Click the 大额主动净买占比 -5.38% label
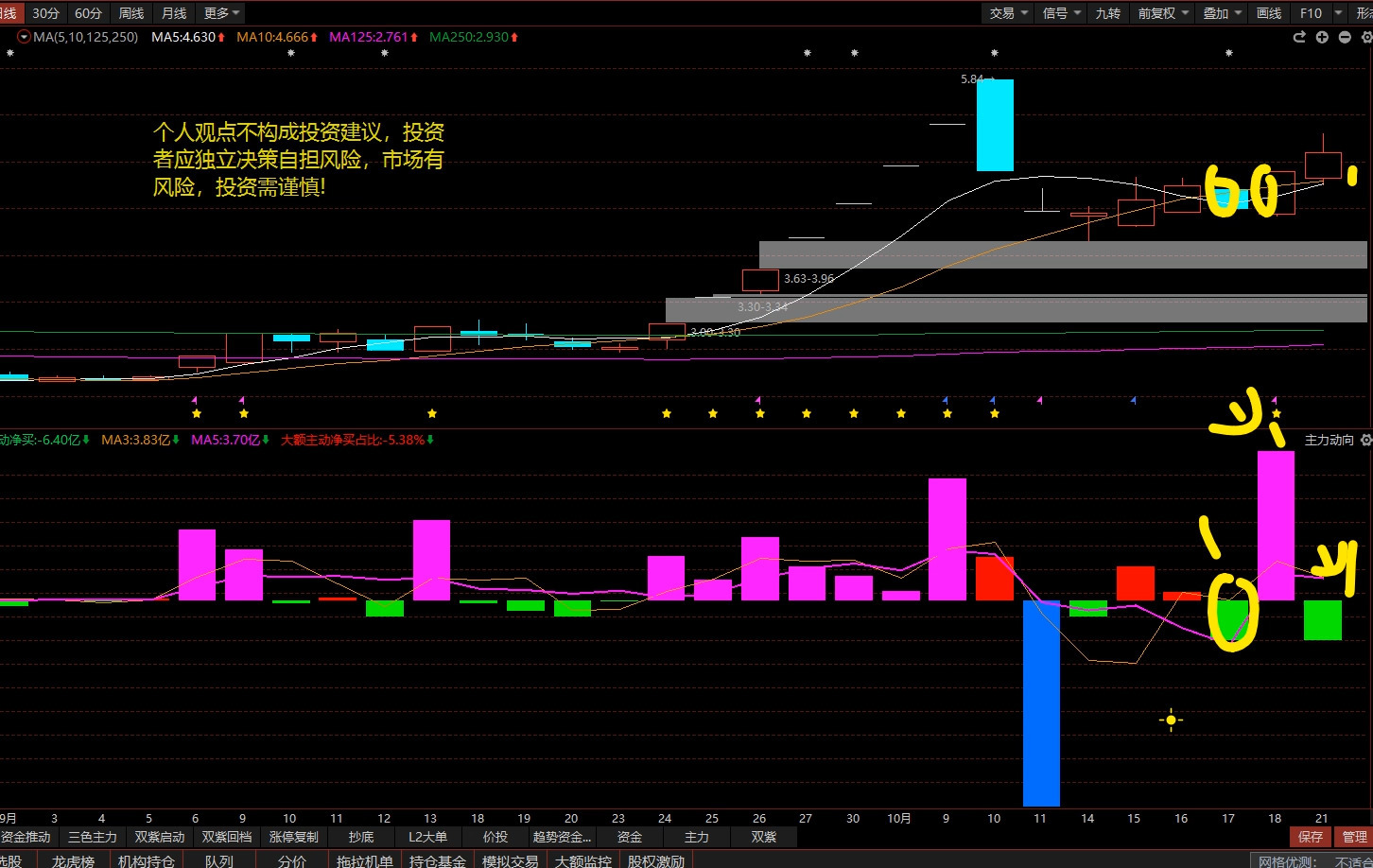This screenshot has height=868, width=1373. click(x=353, y=440)
